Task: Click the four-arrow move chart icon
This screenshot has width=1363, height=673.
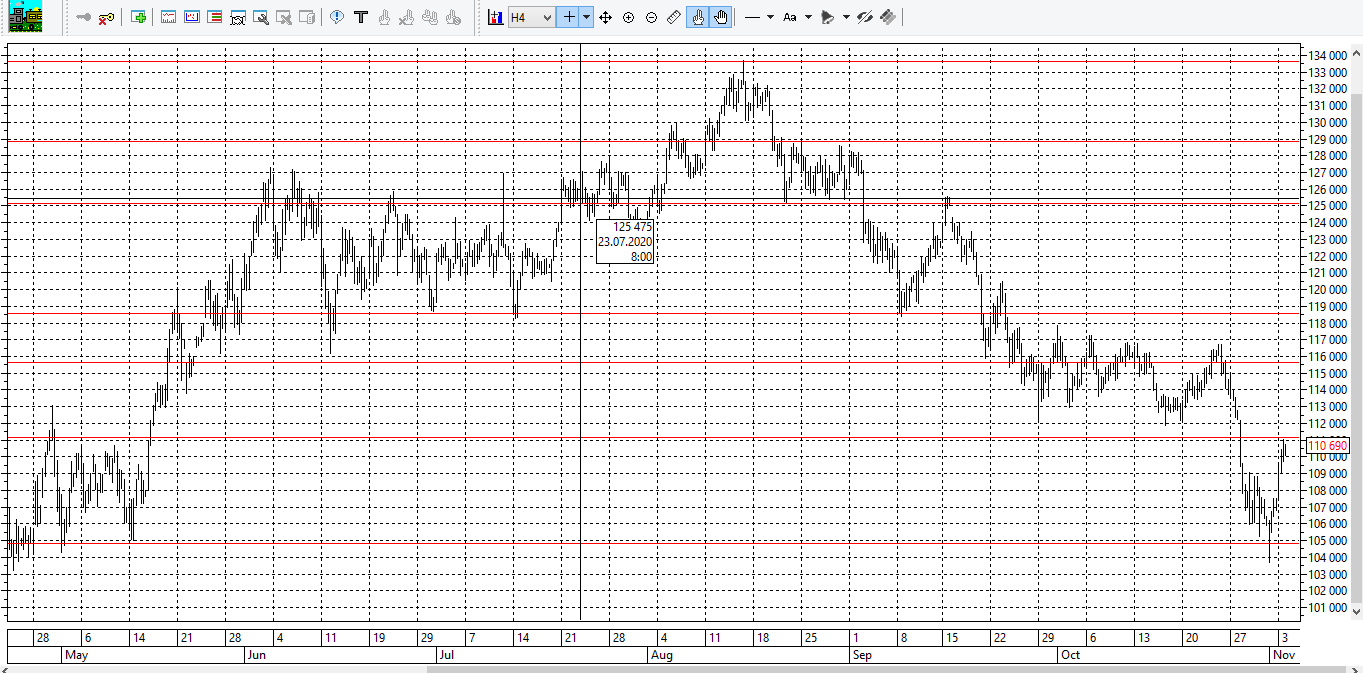Action: pyautogui.click(x=605, y=17)
